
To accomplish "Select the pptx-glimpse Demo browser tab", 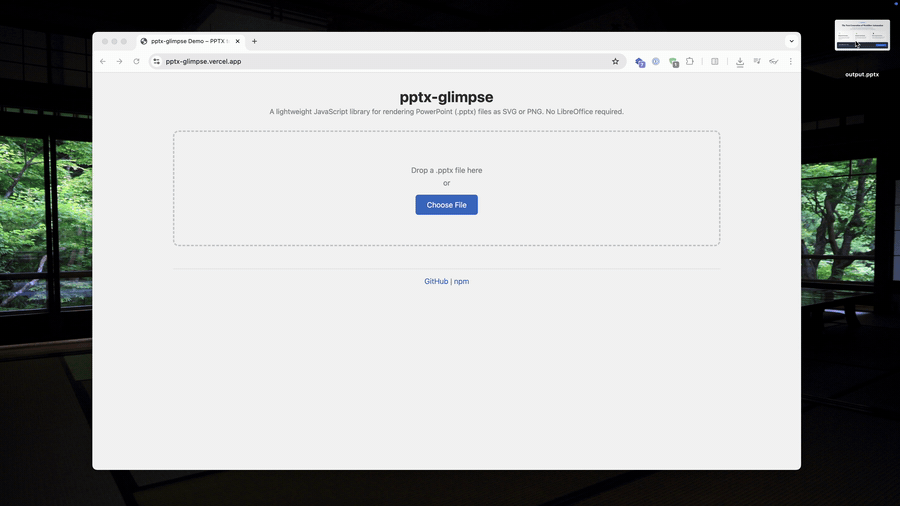I will coord(190,41).
